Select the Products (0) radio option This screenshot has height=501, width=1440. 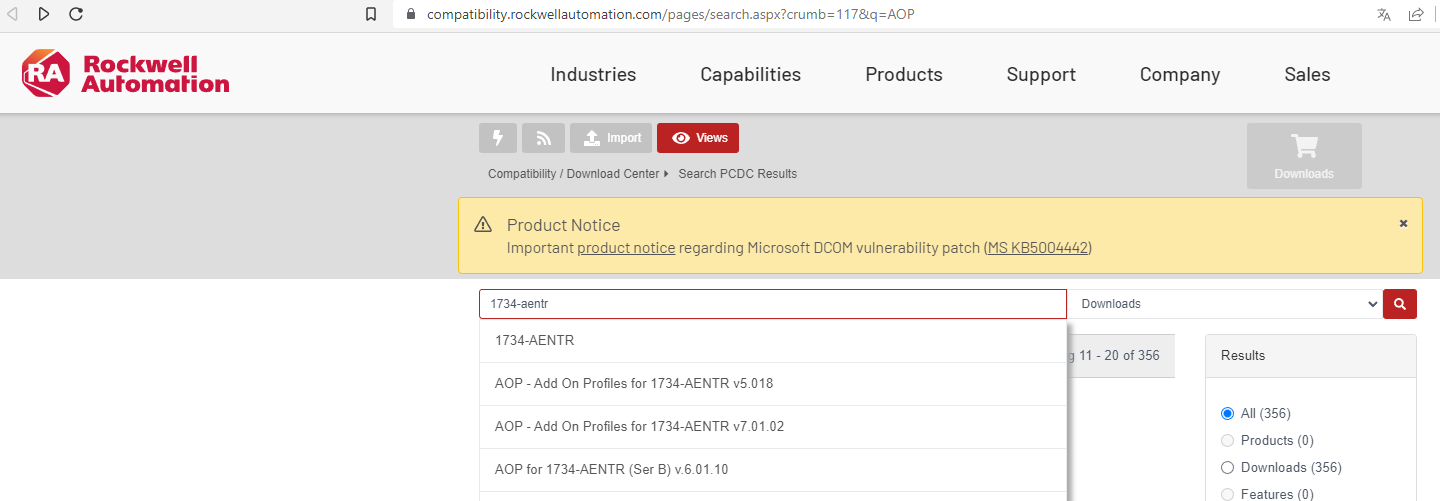pos(1228,440)
